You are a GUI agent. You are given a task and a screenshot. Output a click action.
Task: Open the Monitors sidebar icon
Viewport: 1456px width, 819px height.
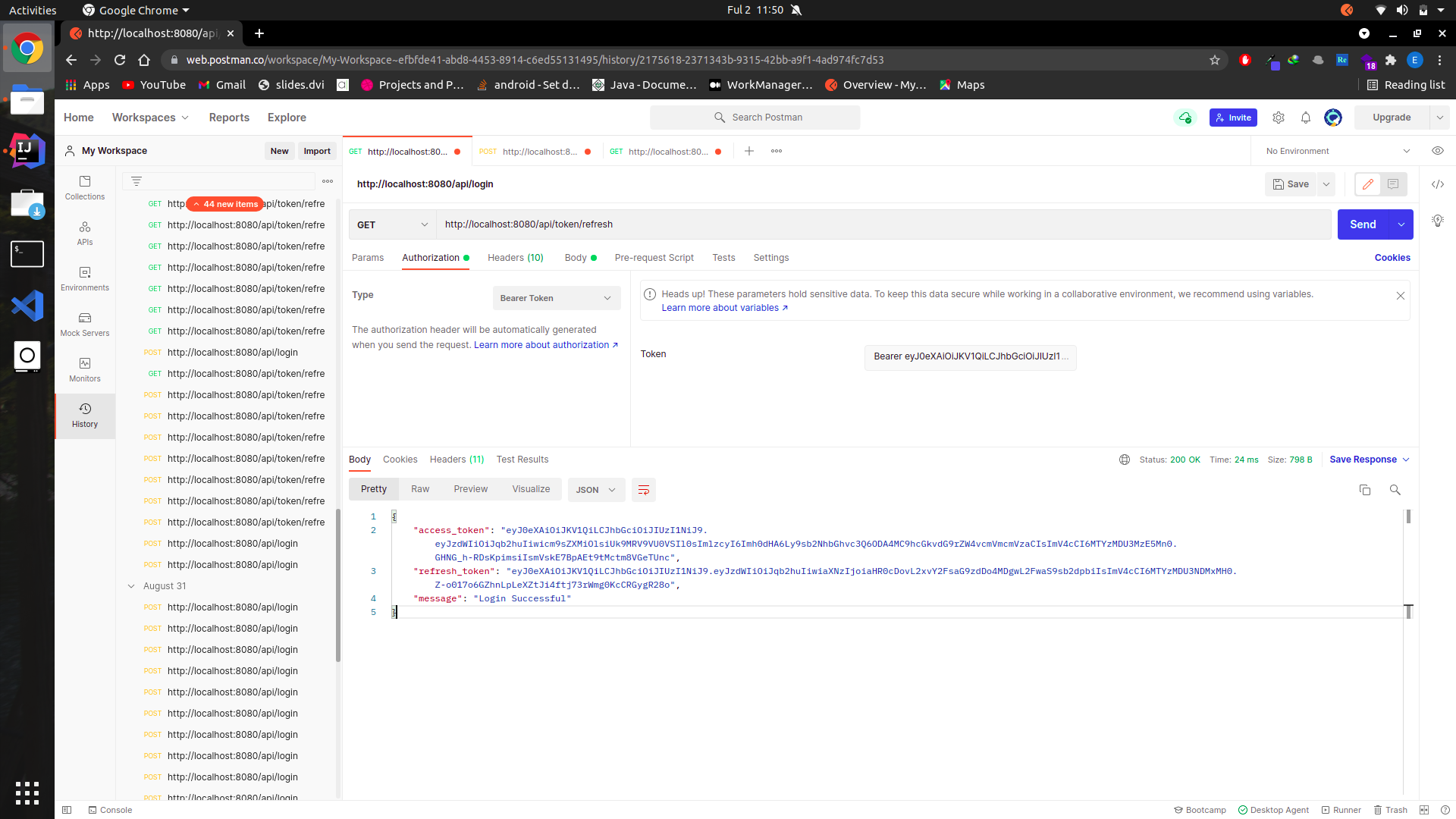85,369
